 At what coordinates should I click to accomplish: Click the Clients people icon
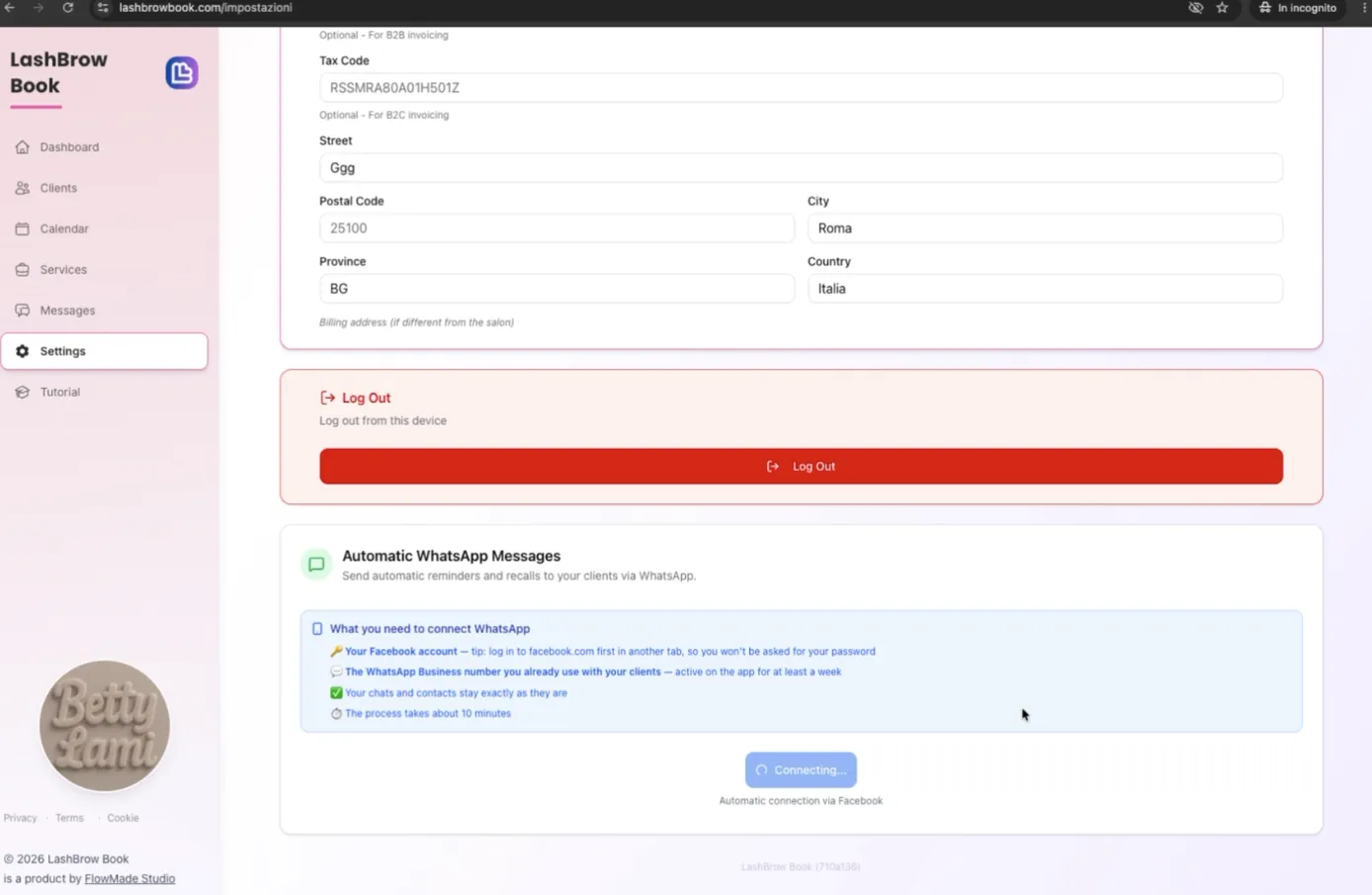click(23, 188)
